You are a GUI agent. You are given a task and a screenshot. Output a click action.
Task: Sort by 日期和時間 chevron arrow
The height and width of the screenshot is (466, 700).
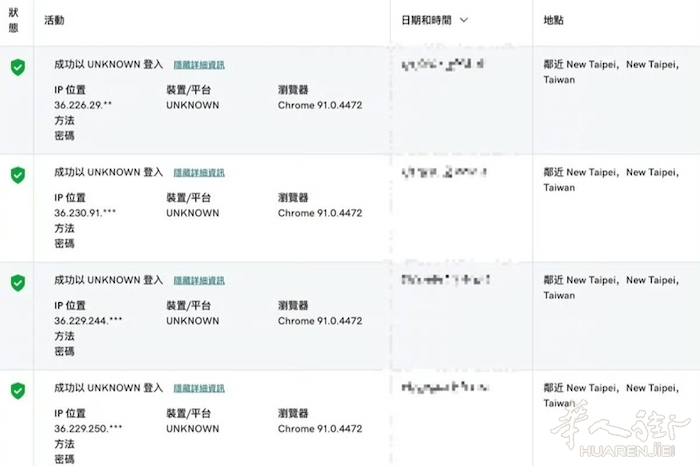click(x=464, y=20)
